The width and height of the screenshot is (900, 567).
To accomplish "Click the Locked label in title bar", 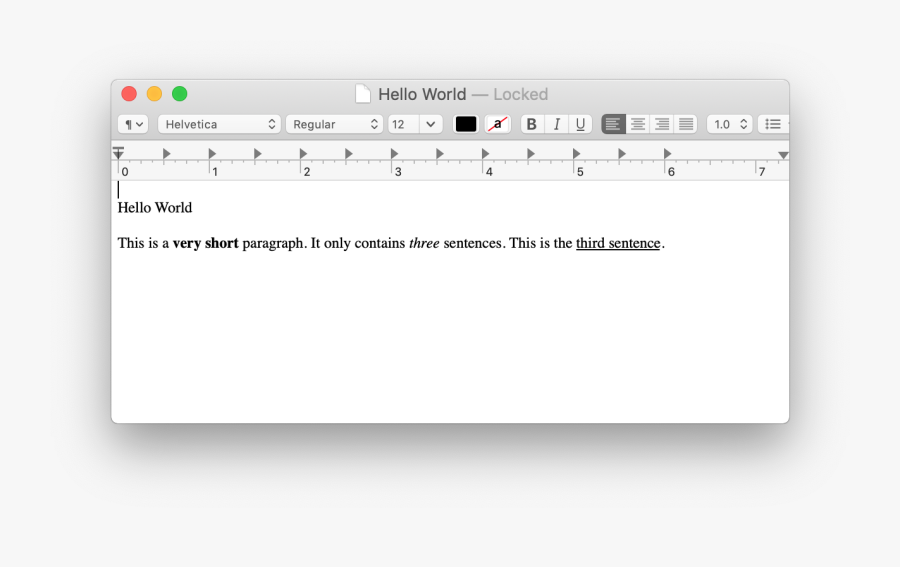I will tap(520, 94).
